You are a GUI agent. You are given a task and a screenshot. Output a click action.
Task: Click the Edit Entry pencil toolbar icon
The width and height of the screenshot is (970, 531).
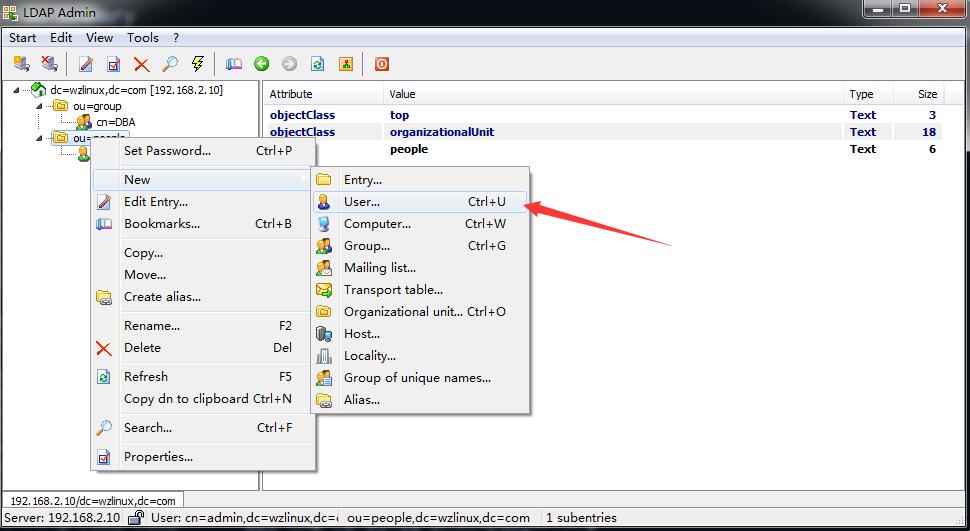point(86,64)
